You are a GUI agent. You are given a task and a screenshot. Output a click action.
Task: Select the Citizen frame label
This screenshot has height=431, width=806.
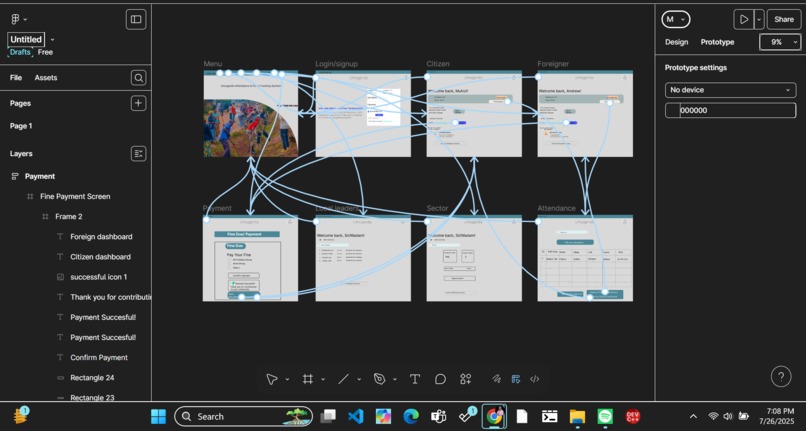coord(438,64)
